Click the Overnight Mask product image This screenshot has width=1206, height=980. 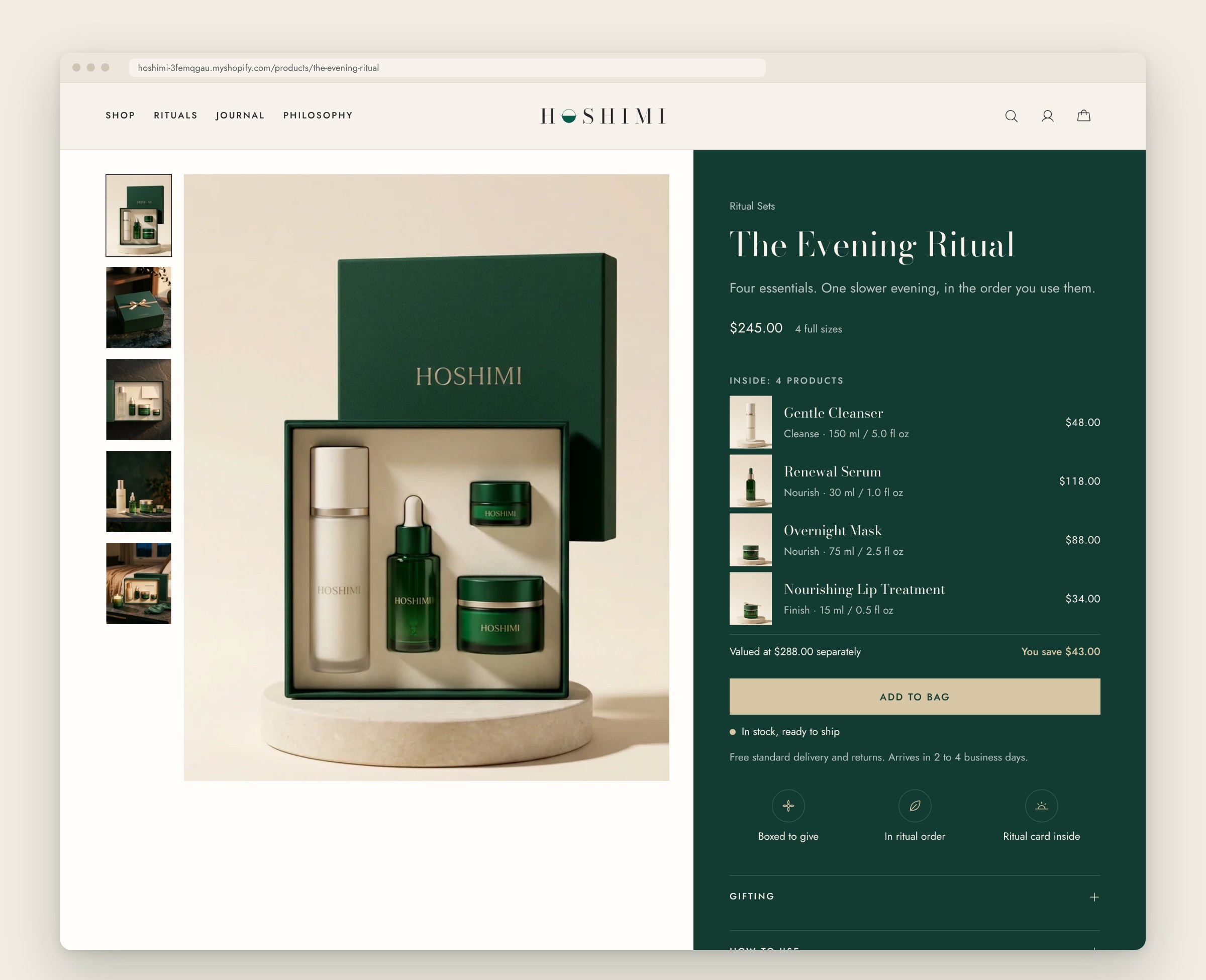(x=751, y=540)
